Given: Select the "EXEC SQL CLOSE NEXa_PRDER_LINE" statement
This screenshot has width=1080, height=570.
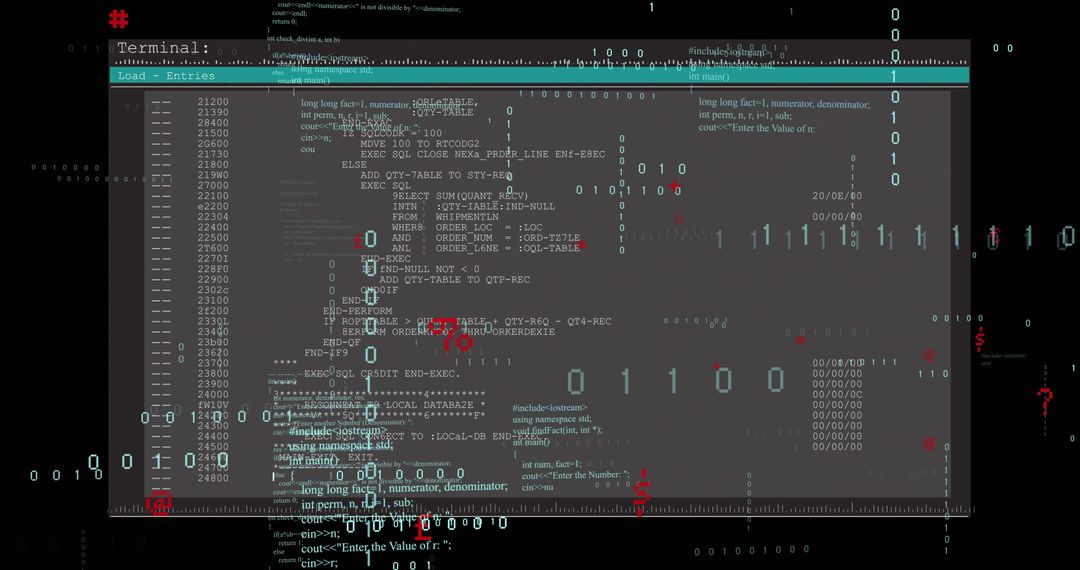Looking at the screenshot, I should pos(455,154).
